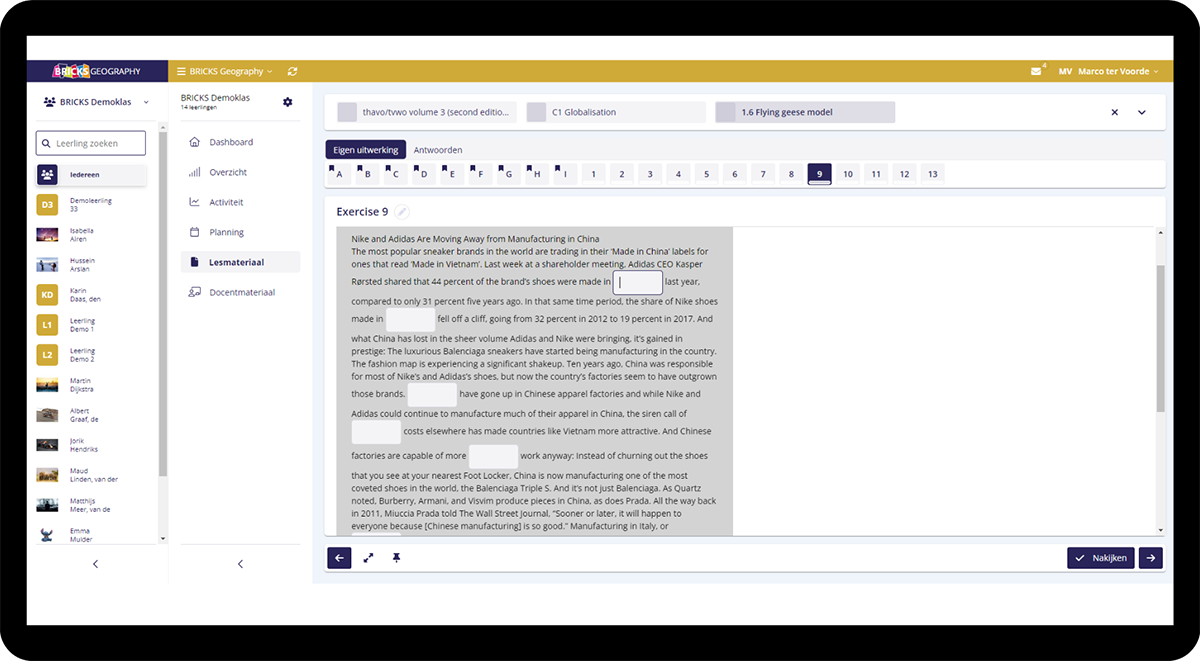Switch to the Antwoorden view
1200x661 pixels.
click(438, 150)
